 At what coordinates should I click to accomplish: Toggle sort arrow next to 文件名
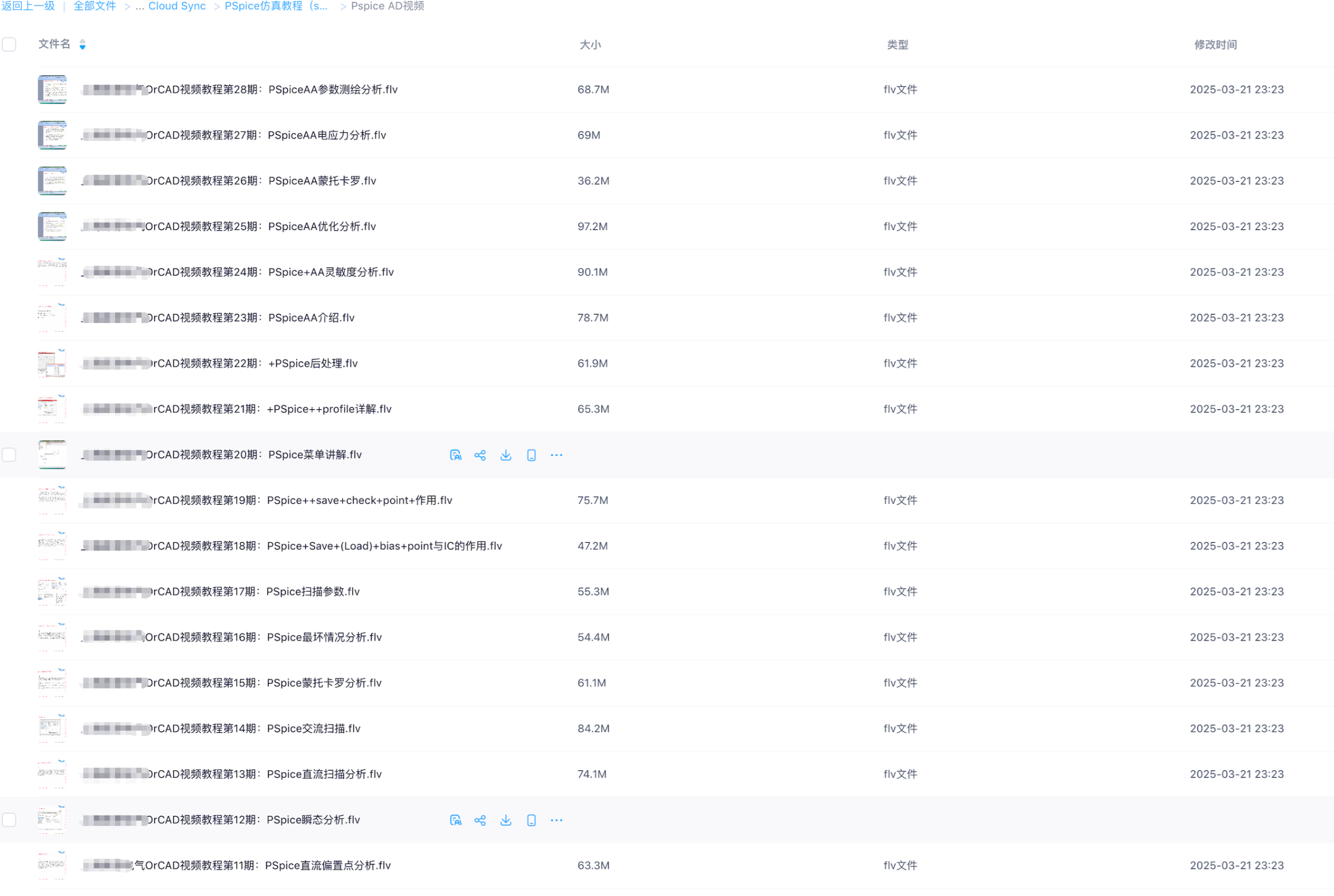82,44
